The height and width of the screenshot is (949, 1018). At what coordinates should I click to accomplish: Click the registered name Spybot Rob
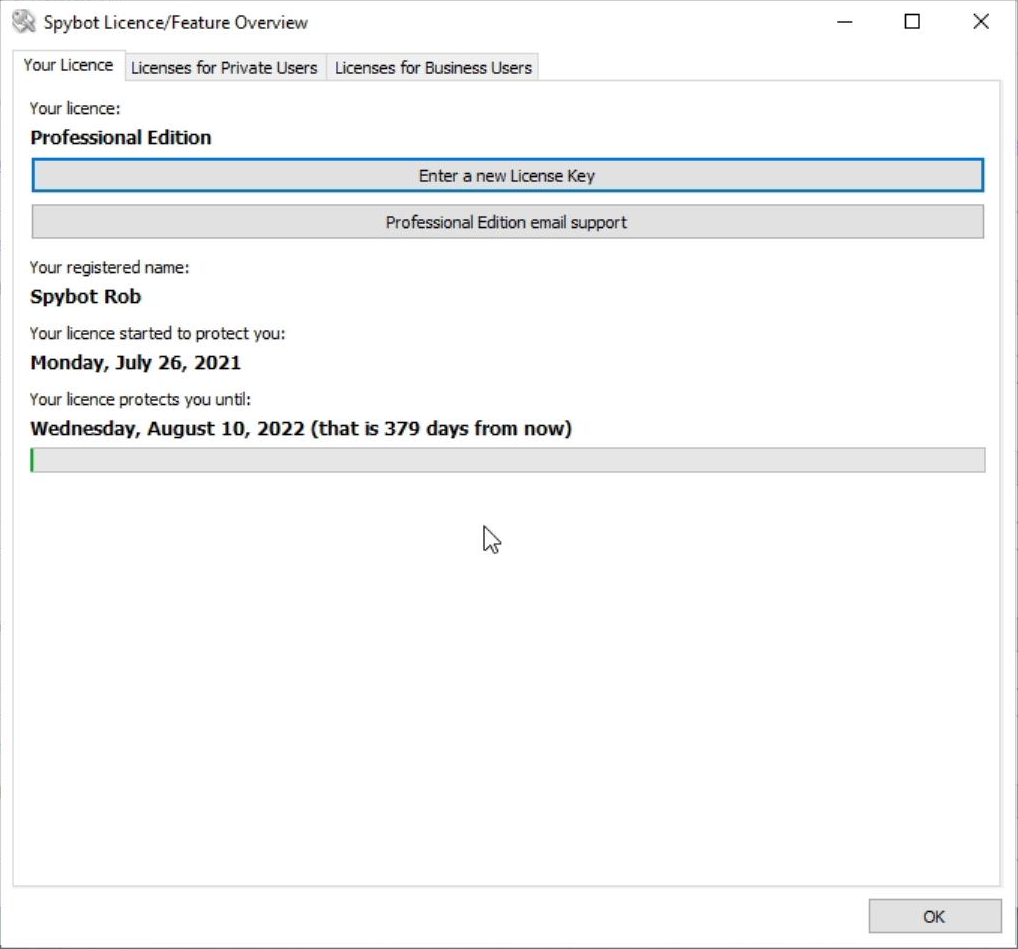pyautogui.click(x=86, y=297)
